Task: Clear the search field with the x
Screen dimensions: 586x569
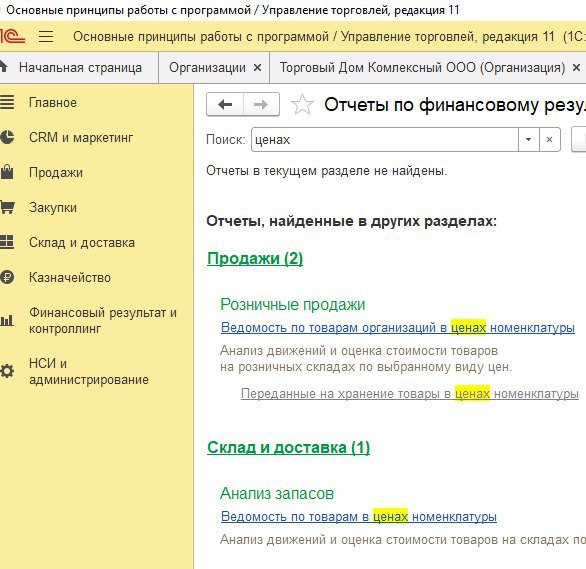Action: [549, 139]
